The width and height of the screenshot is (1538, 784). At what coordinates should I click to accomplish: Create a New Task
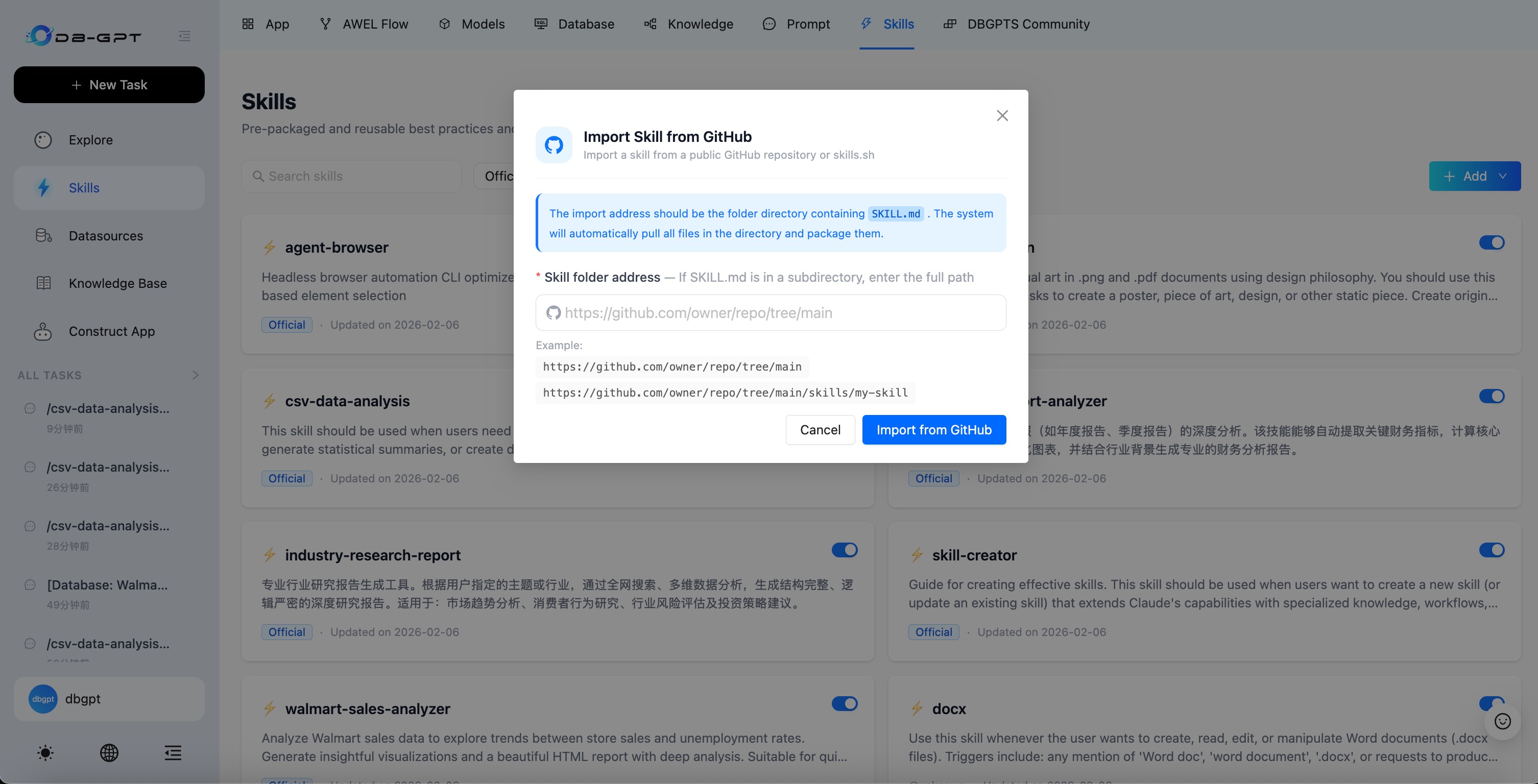(x=109, y=85)
